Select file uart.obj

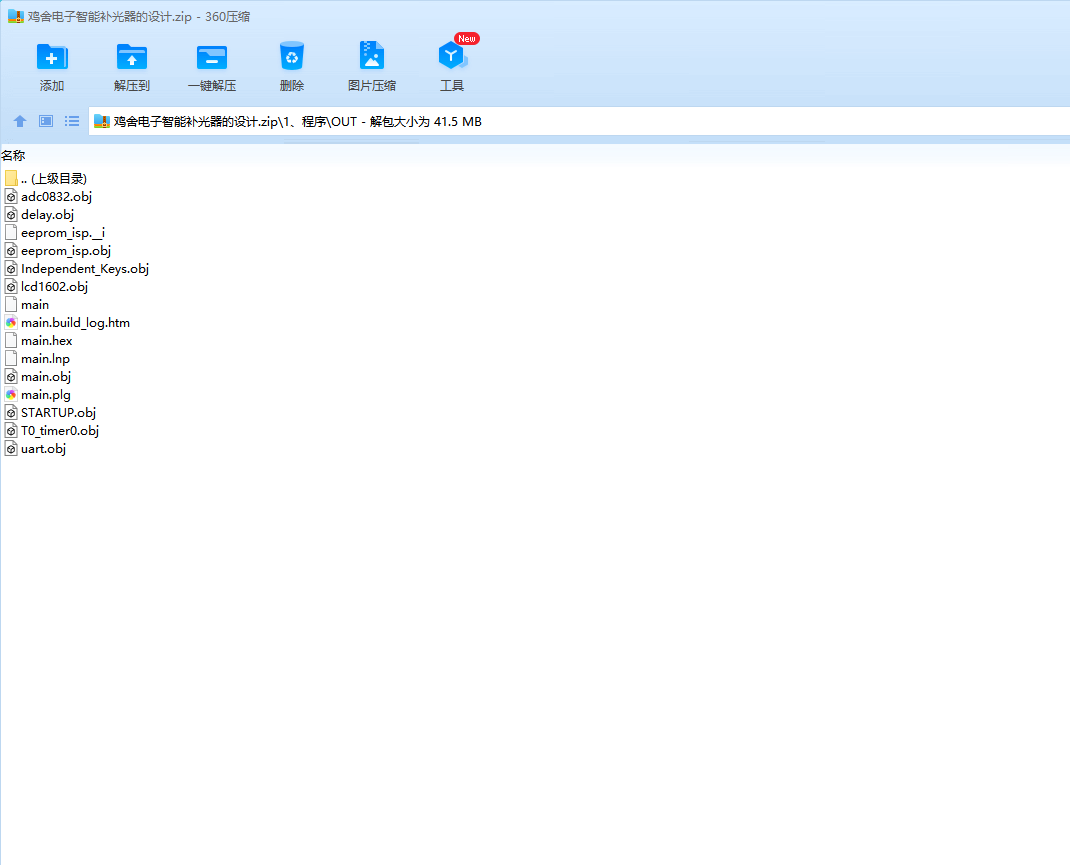(x=43, y=449)
